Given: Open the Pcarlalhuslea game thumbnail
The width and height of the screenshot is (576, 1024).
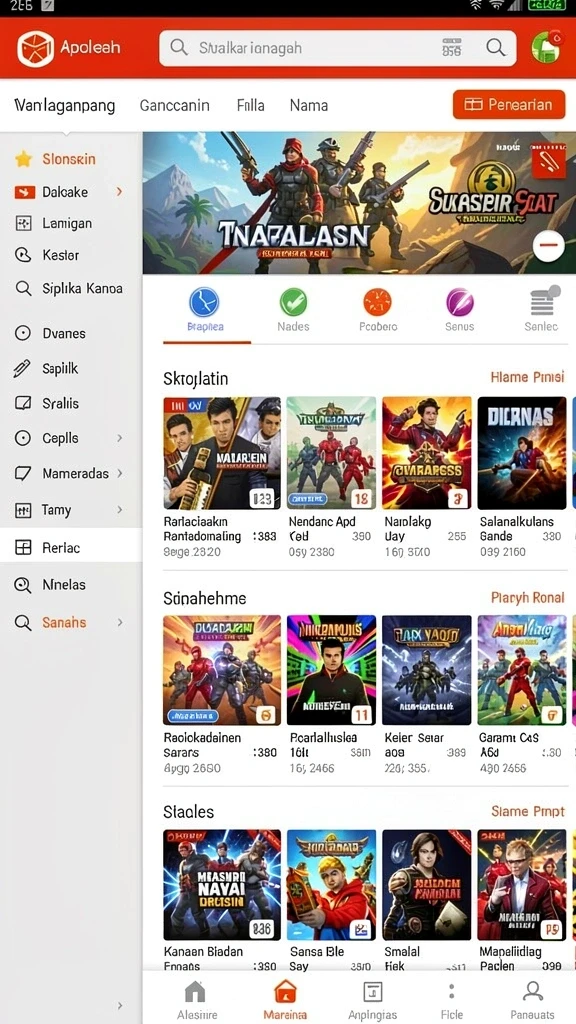Looking at the screenshot, I should 331,670.
